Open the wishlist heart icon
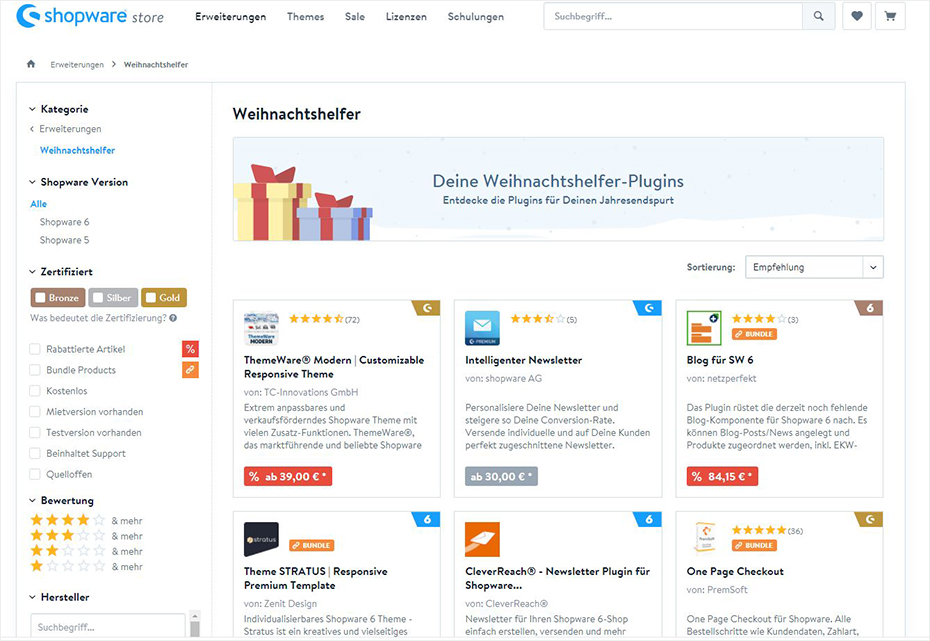Image resolution: width=930 pixels, height=641 pixels. pyautogui.click(x=856, y=17)
